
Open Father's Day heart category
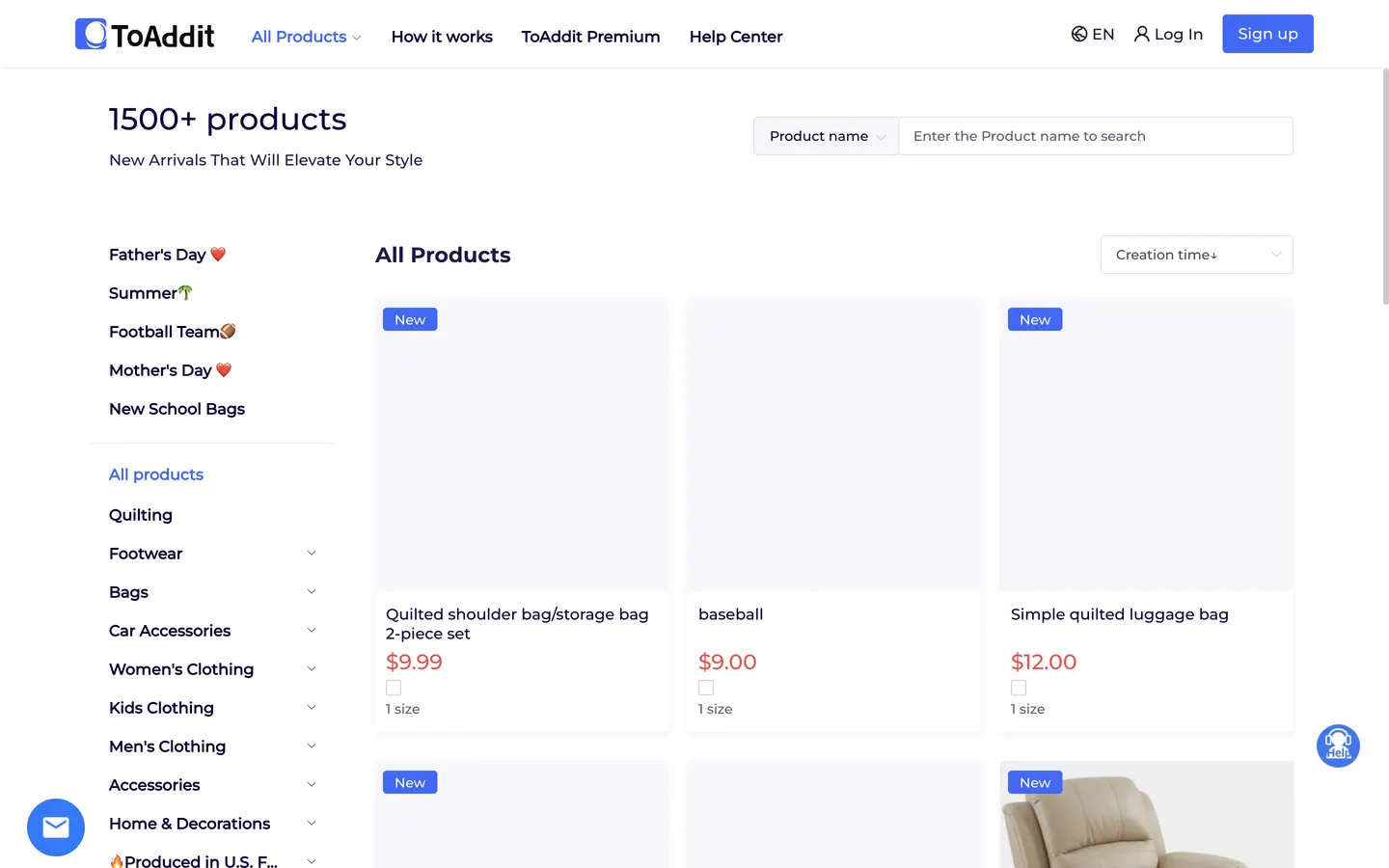167,255
